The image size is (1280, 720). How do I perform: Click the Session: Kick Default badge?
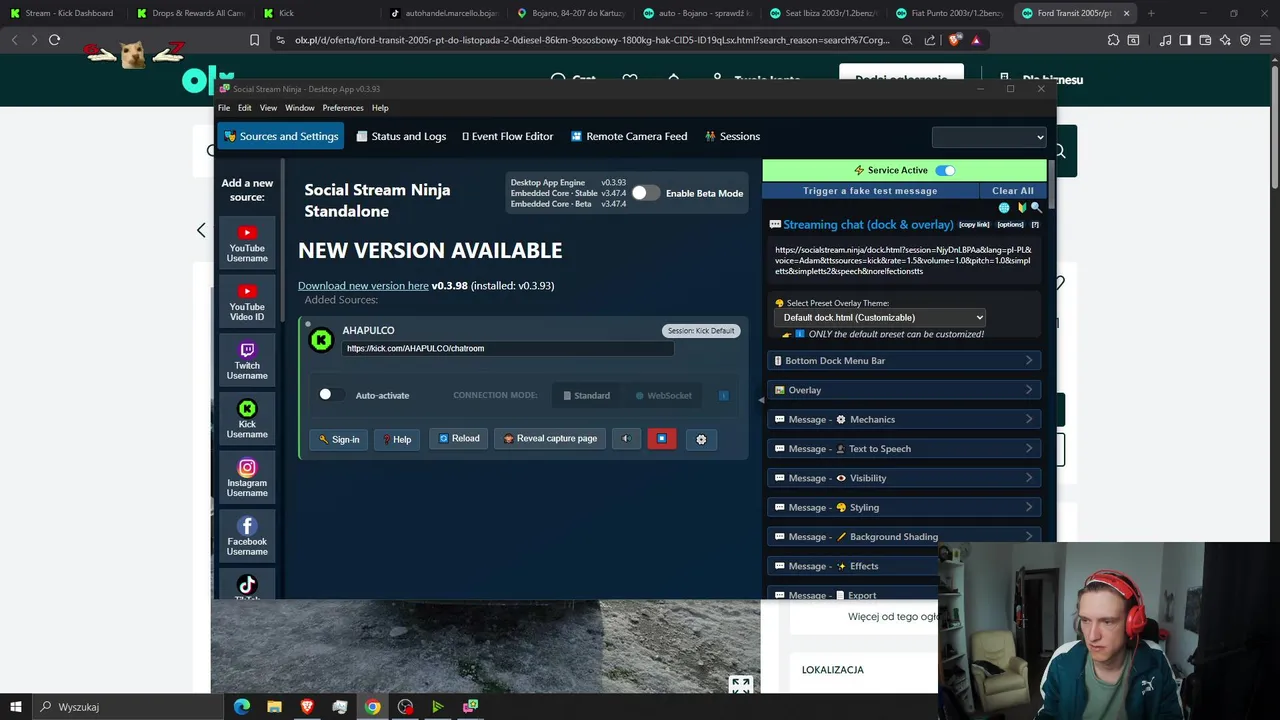pyautogui.click(x=701, y=331)
